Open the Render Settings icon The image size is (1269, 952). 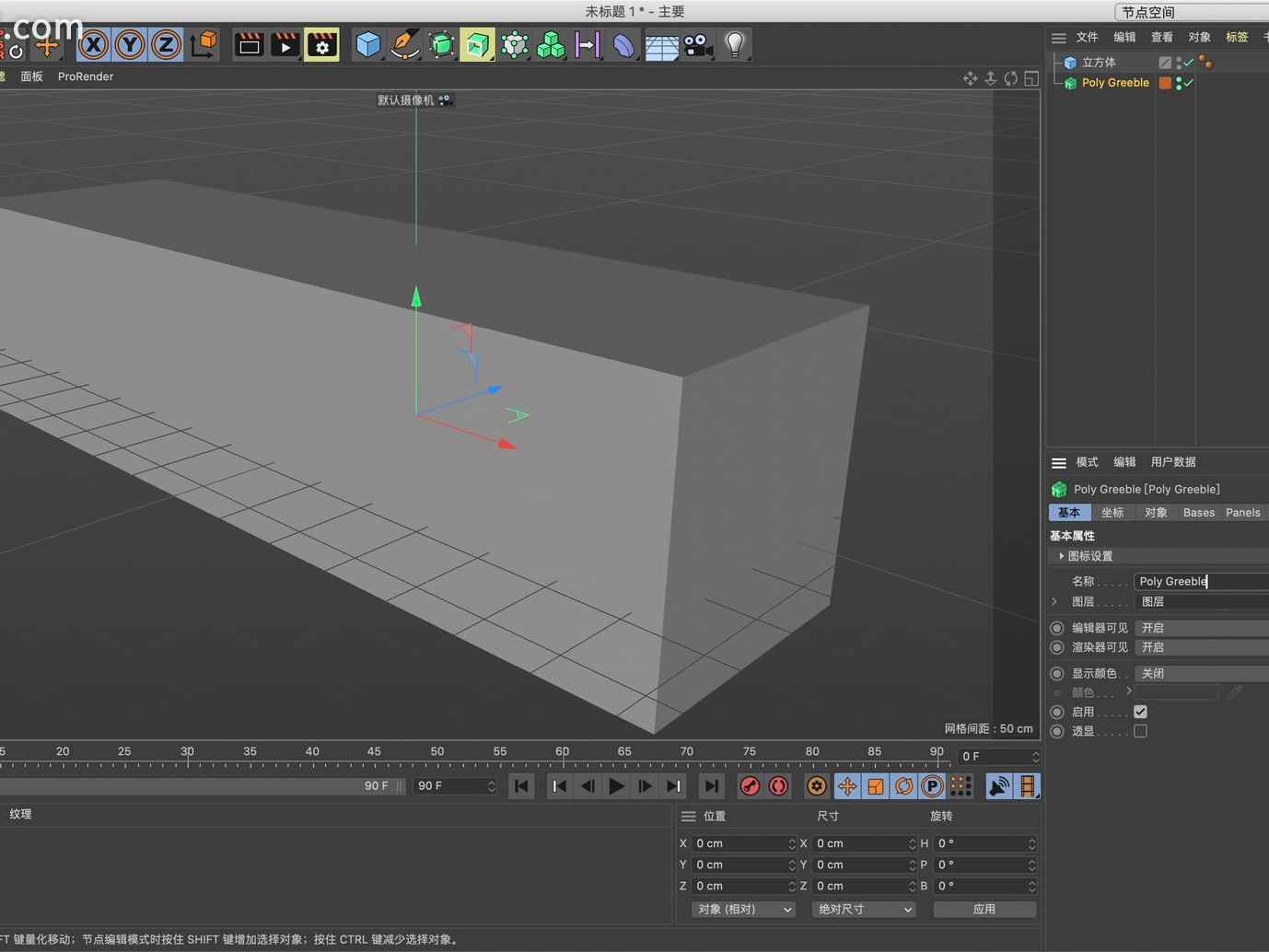pyautogui.click(x=320, y=44)
